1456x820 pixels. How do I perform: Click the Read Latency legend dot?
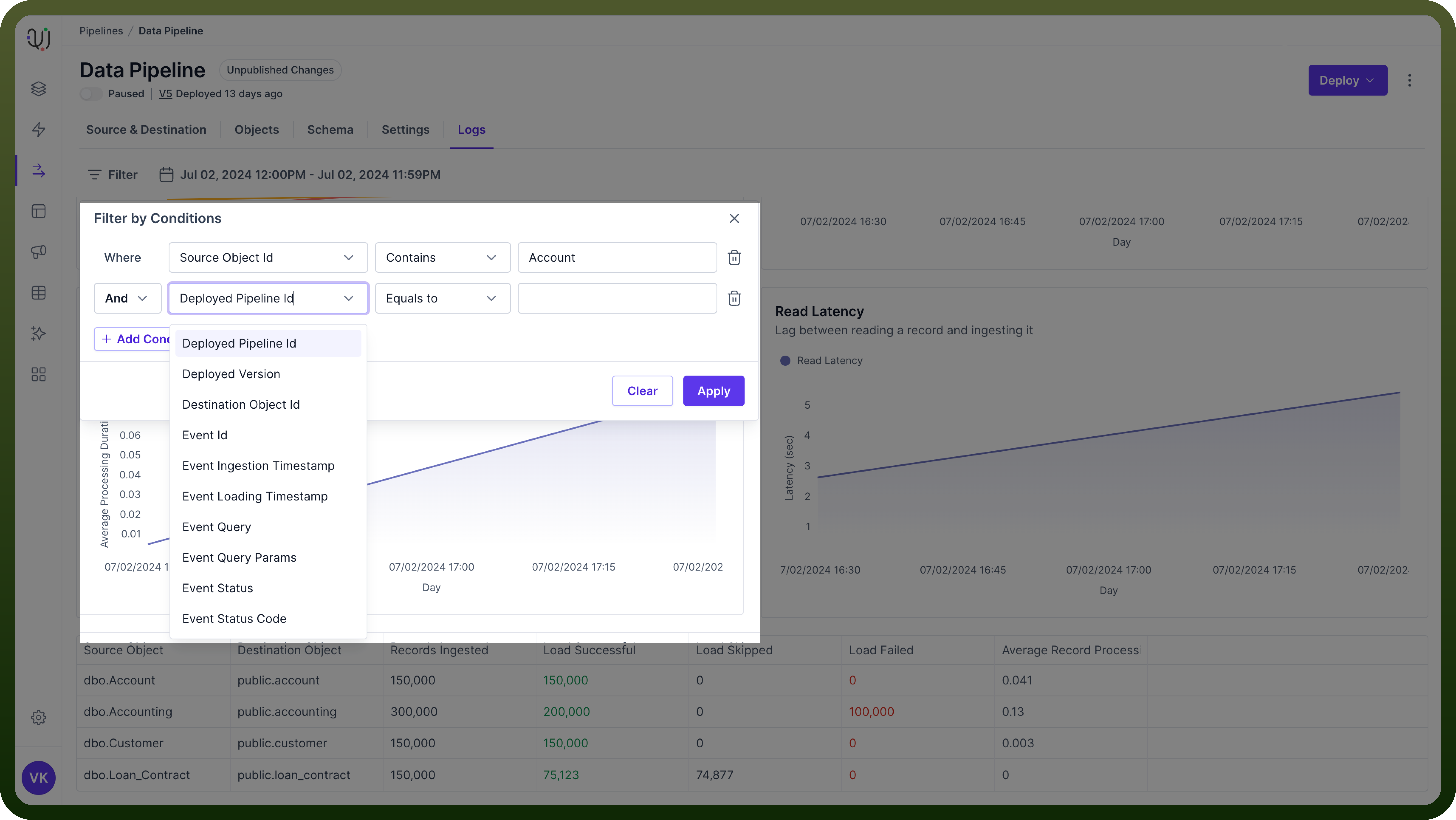(785, 361)
